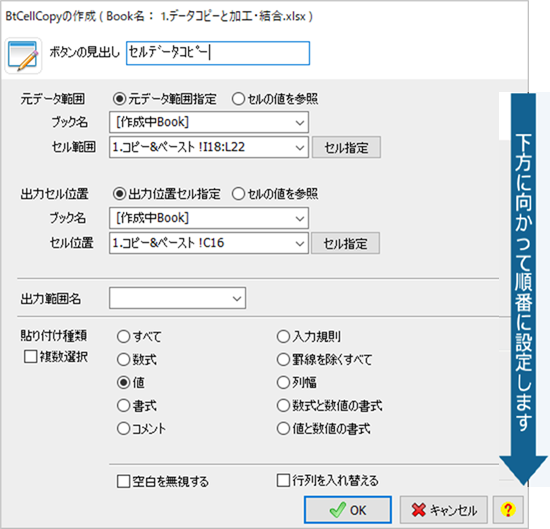Open セル範囲 combo box arrow
The width and height of the screenshot is (550, 529).
tap(300, 147)
